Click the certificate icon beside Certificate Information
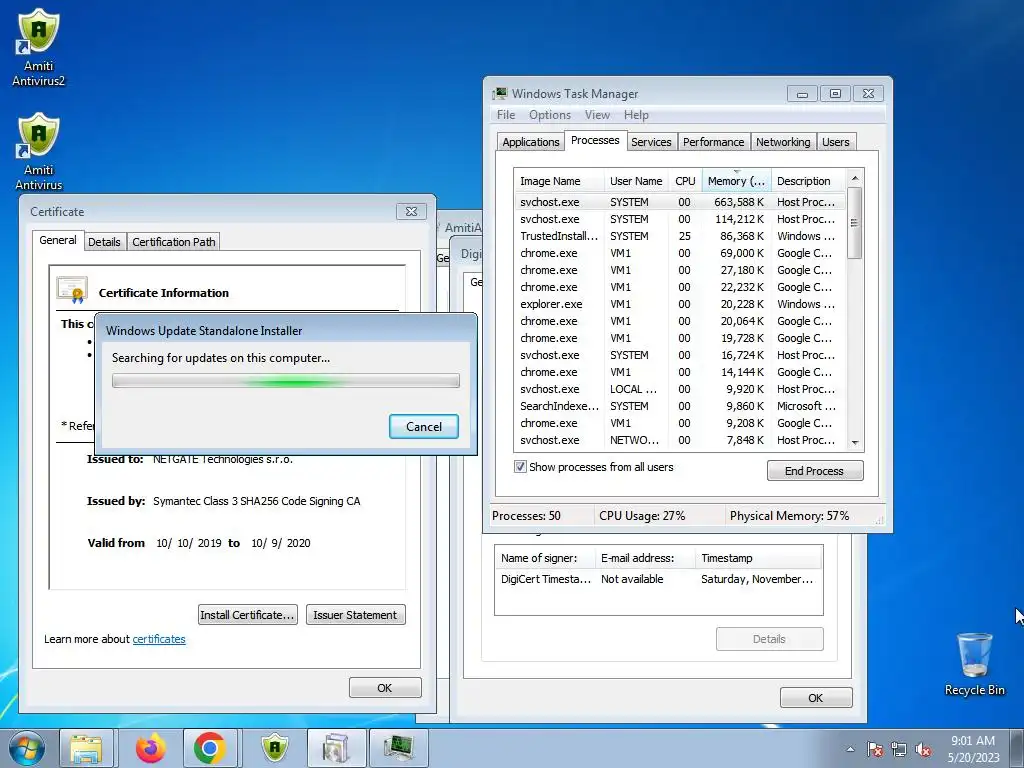 (x=72, y=291)
